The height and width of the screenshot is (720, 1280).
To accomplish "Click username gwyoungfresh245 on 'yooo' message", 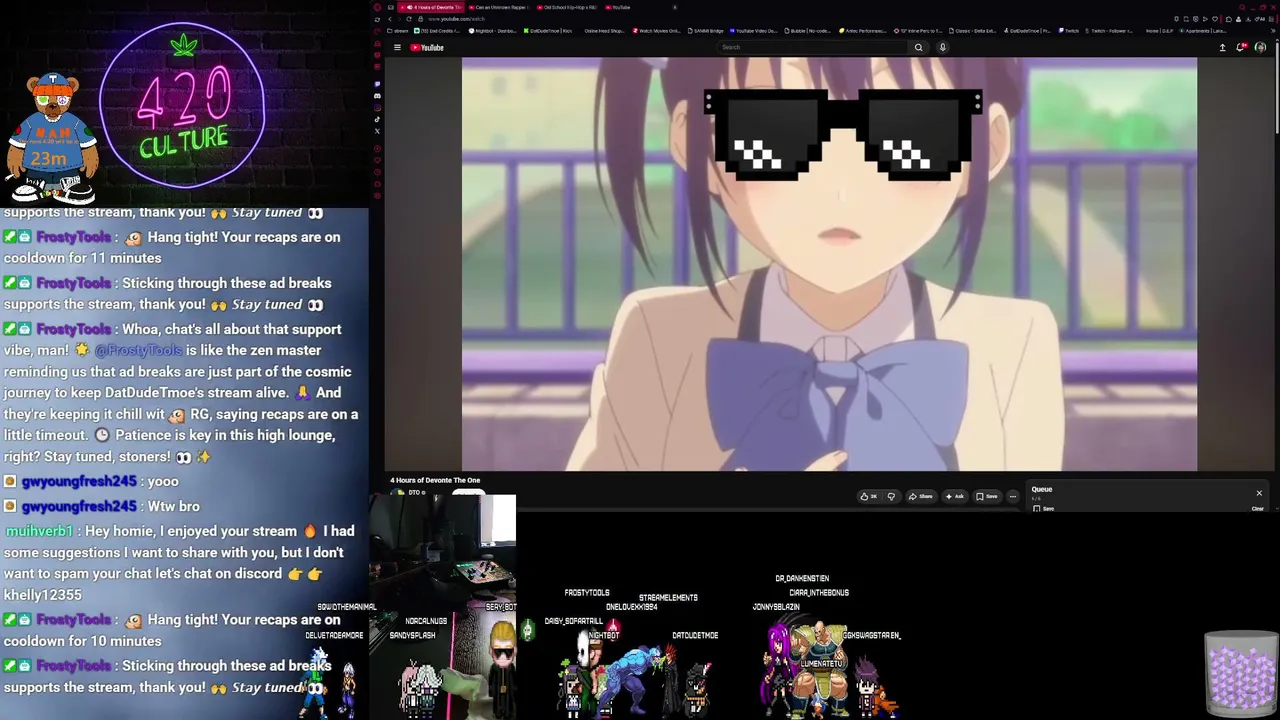I will [x=79, y=482].
